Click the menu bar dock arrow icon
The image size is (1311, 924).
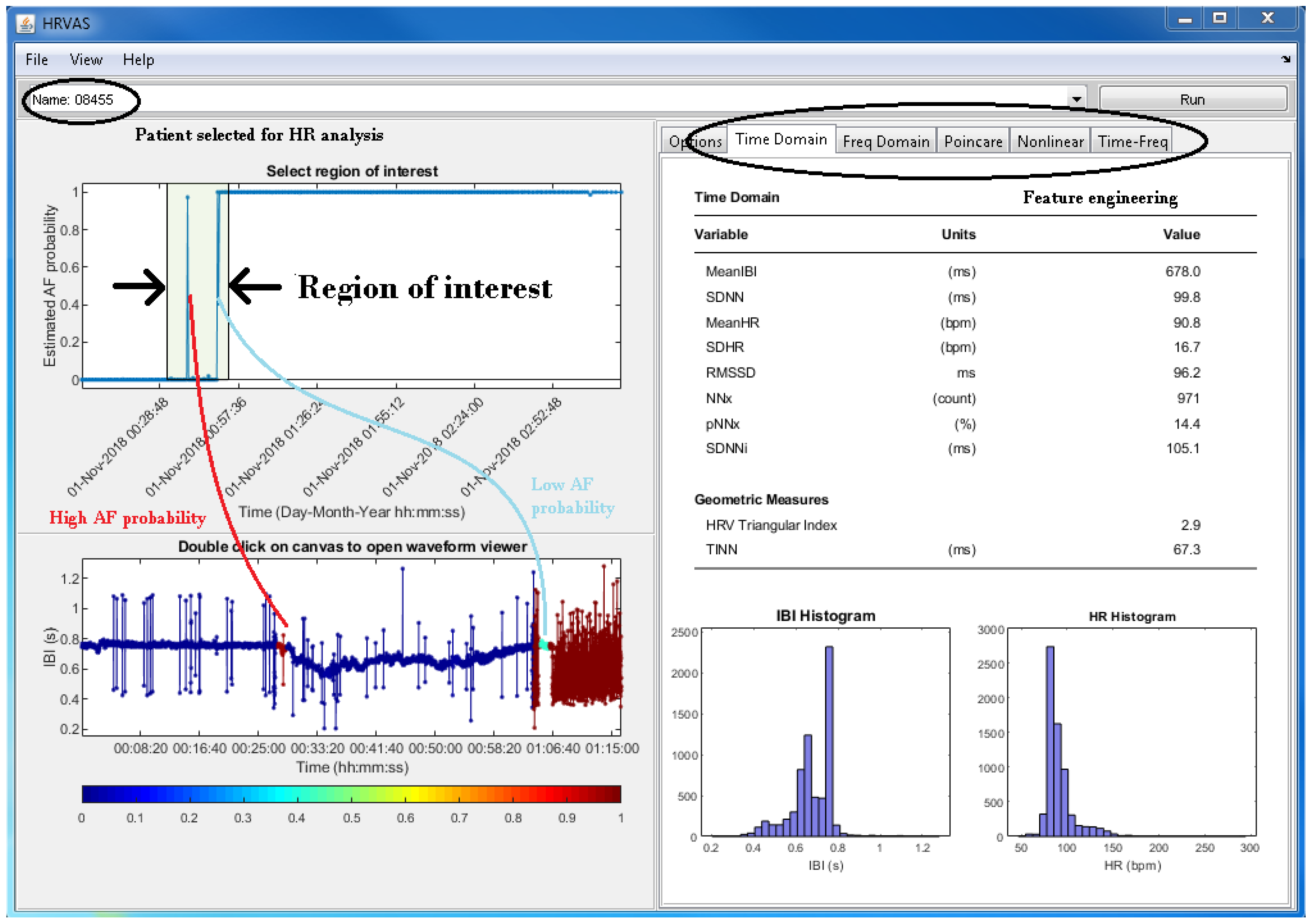pos(1285,59)
